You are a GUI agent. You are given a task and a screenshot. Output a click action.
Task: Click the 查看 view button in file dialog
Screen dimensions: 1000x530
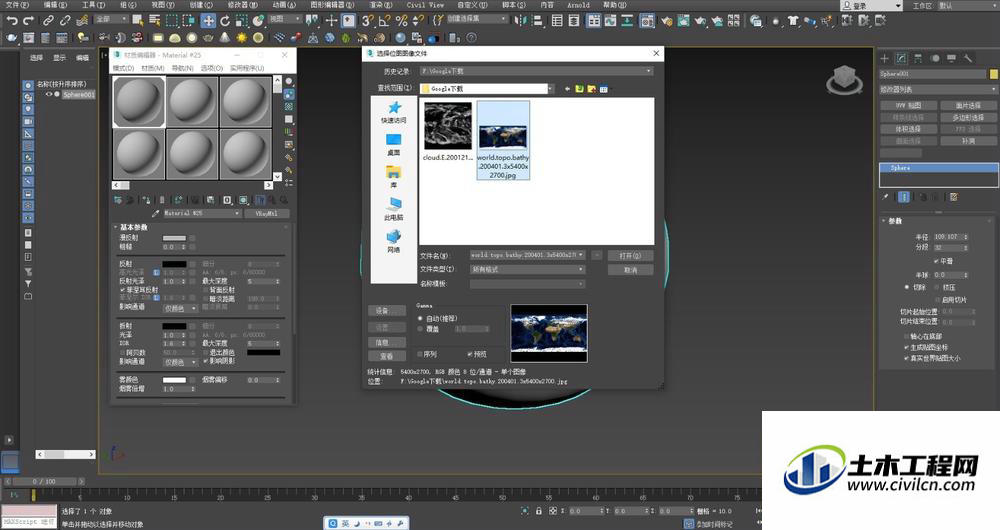386,356
